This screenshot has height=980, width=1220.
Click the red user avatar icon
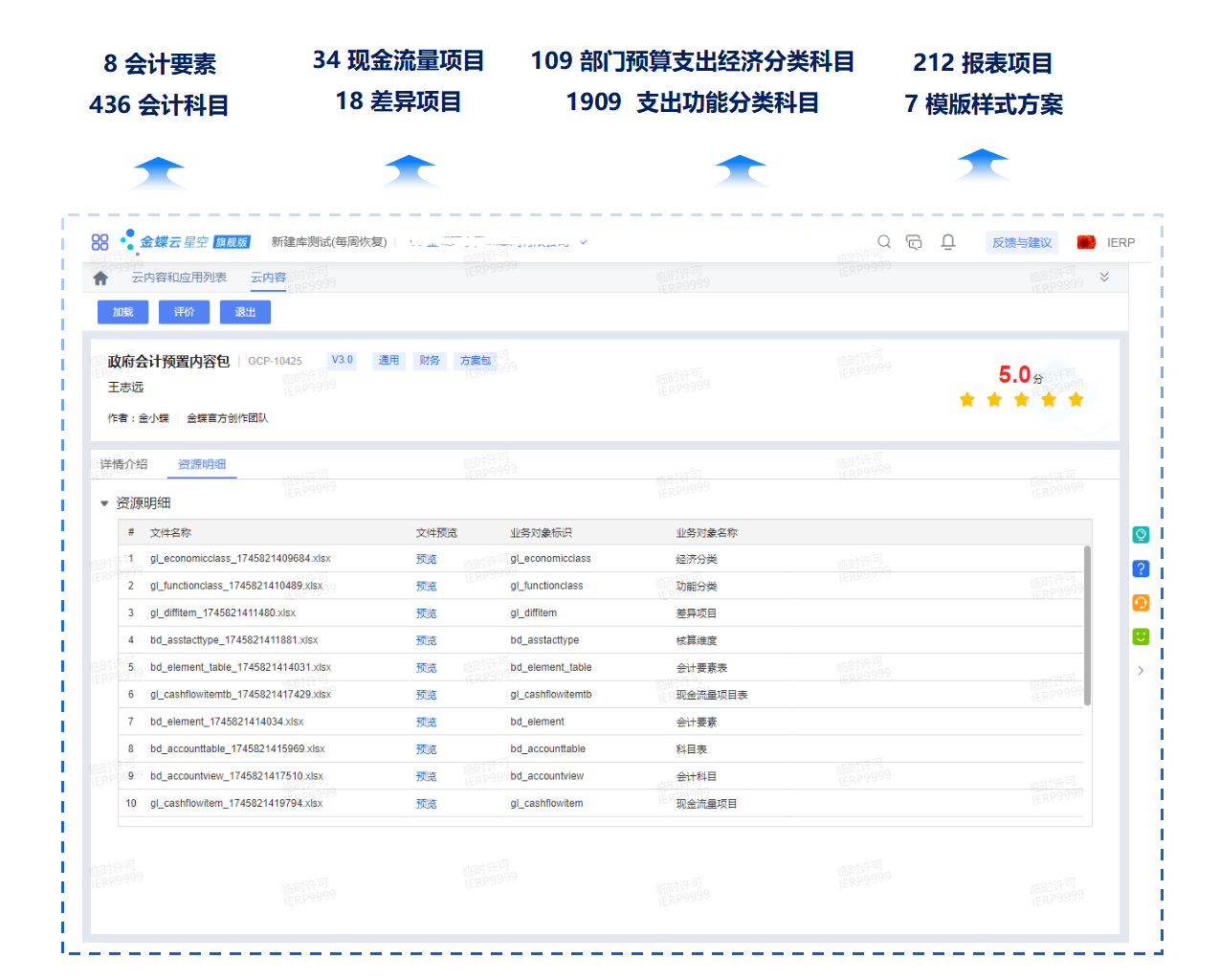pos(1086,242)
